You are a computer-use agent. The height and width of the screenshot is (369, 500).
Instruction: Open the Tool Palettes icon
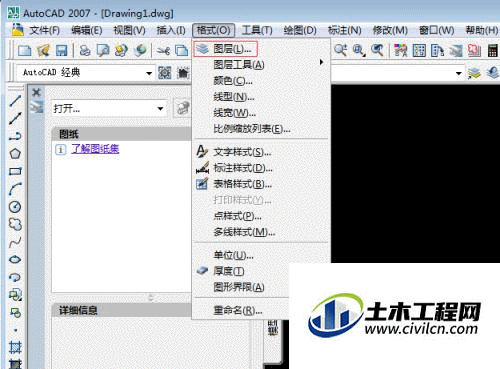click(x=437, y=50)
